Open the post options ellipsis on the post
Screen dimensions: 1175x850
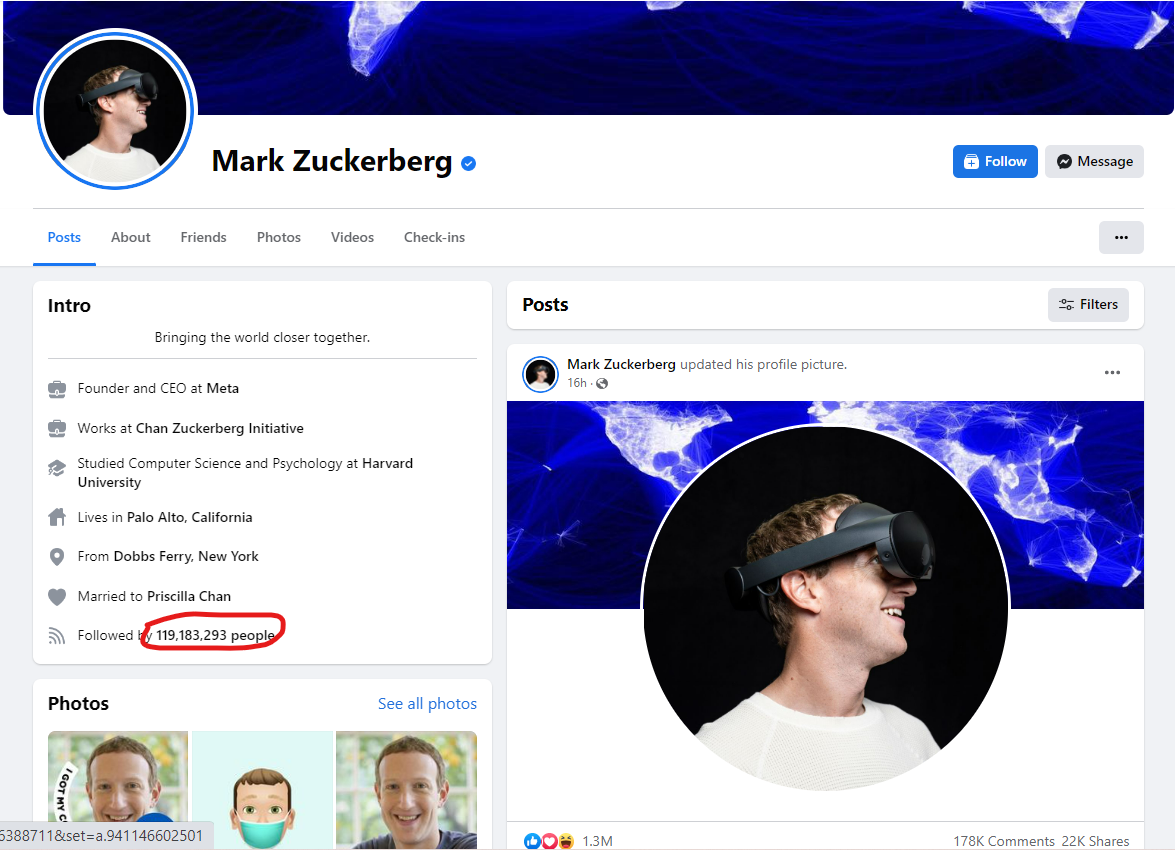[x=1112, y=372]
